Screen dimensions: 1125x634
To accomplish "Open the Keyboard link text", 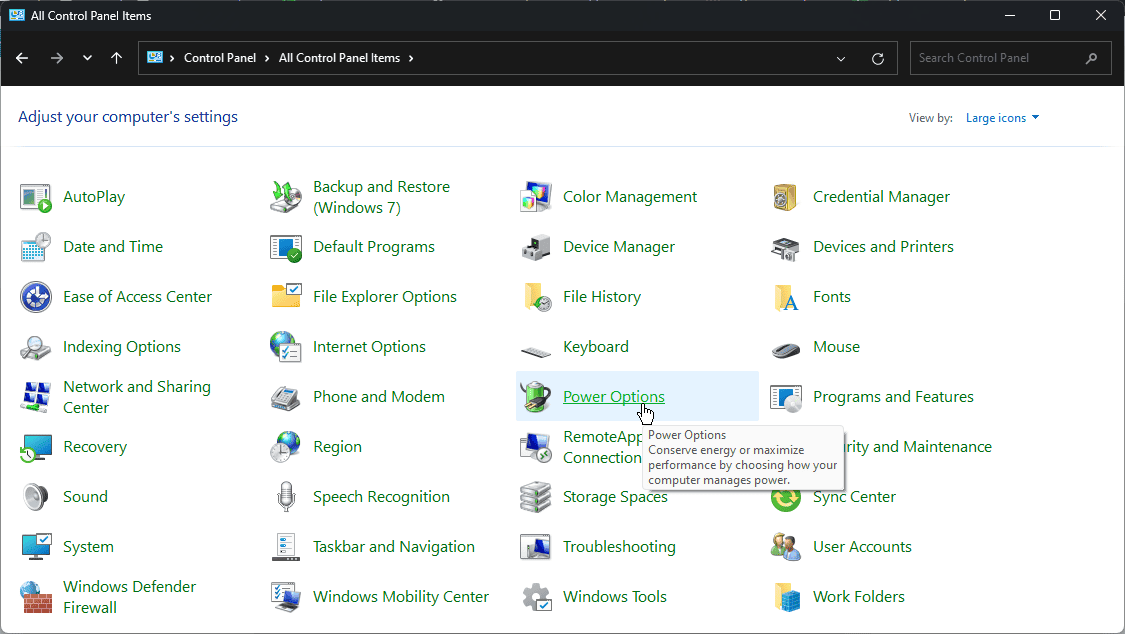I will coord(596,347).
